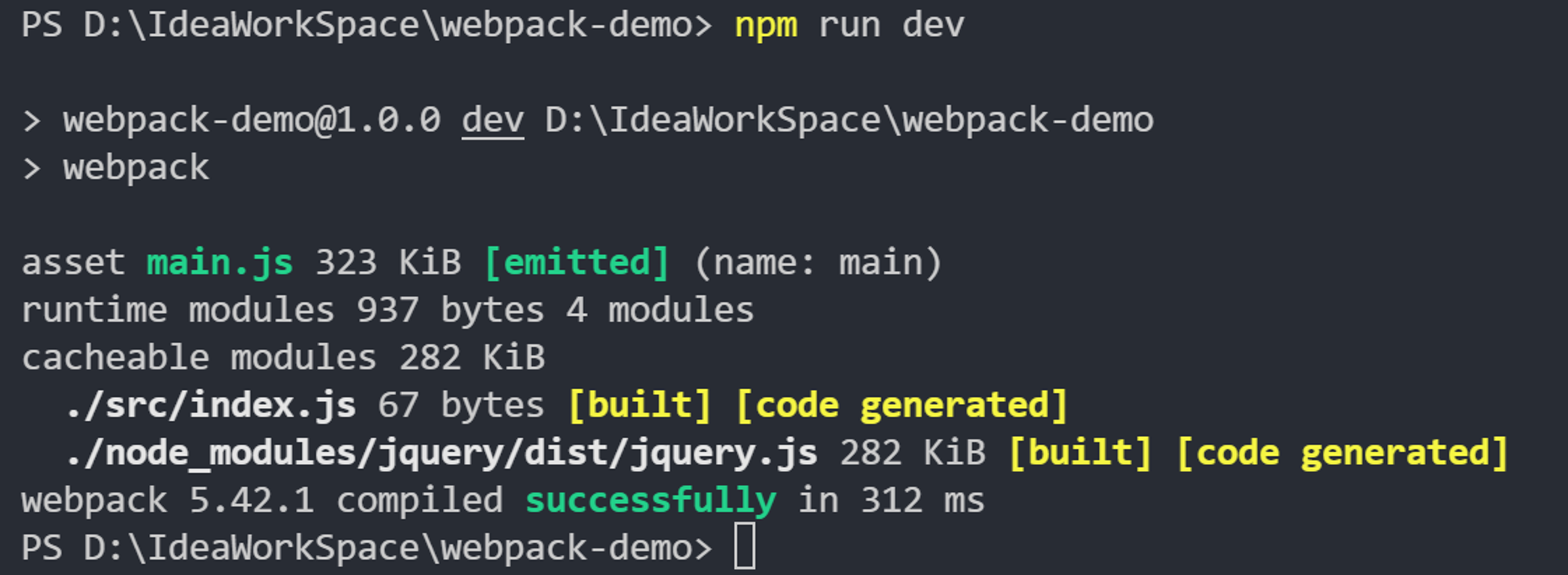Click '[built]' label on index.js row
The height and width of the screenshot is (575, 1568).
coord(640,406)
